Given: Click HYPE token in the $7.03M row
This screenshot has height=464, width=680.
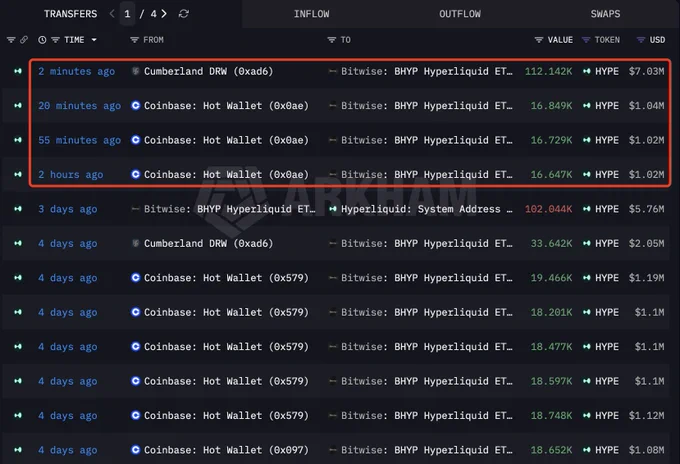Looking at the screenshot, I should point(607,71).
